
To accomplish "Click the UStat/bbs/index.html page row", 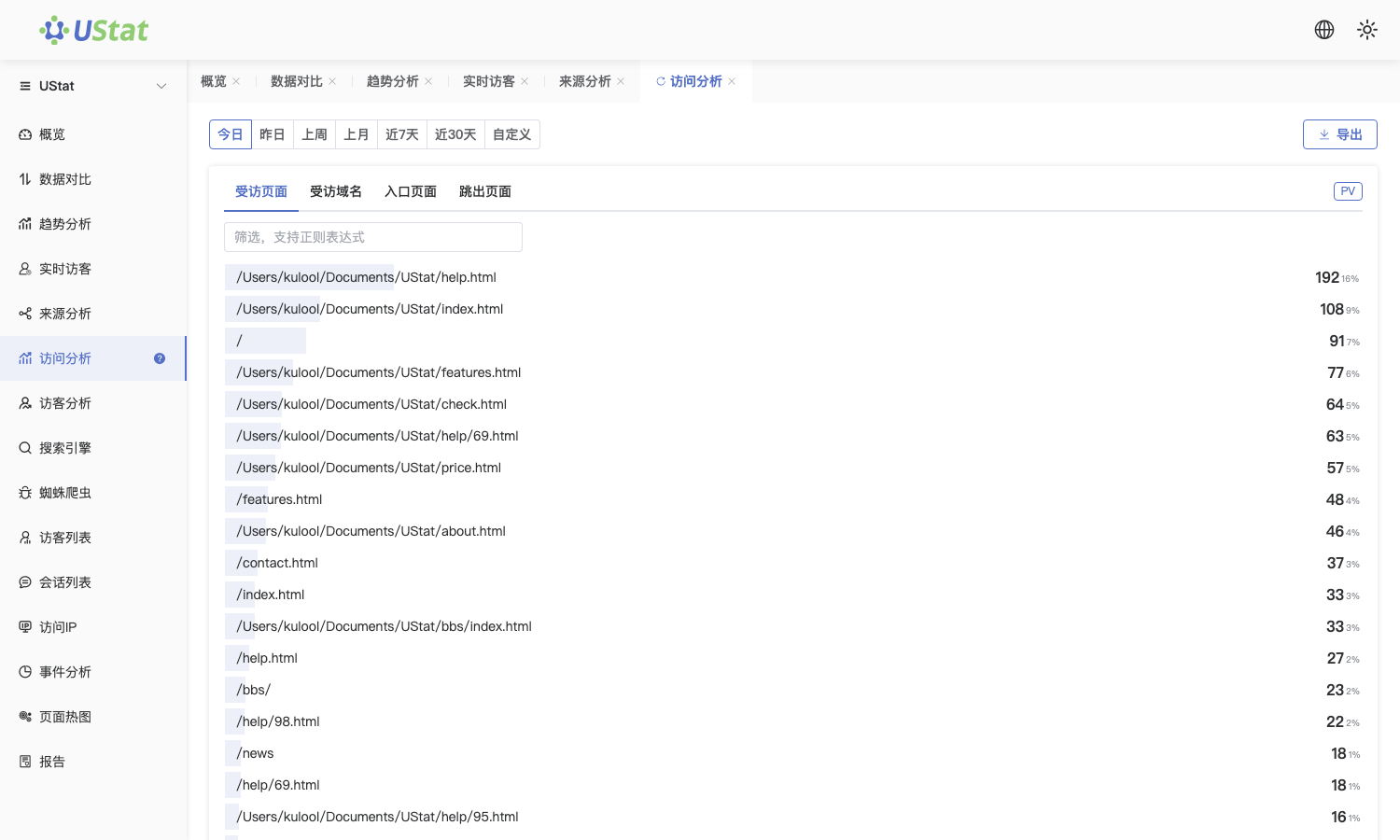I will (793, 626).
